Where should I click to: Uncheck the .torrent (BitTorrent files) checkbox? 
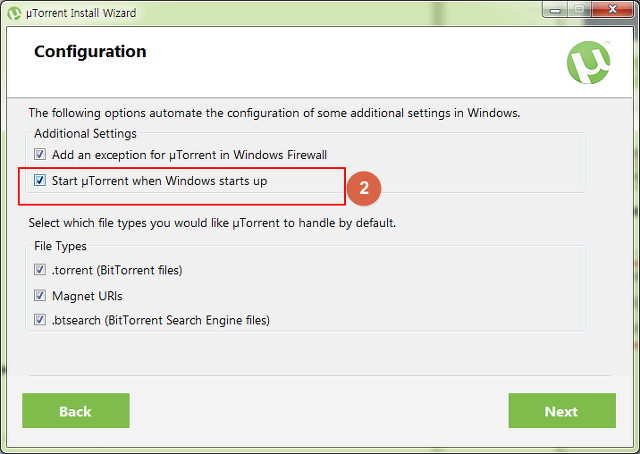[x=40, y=269]
